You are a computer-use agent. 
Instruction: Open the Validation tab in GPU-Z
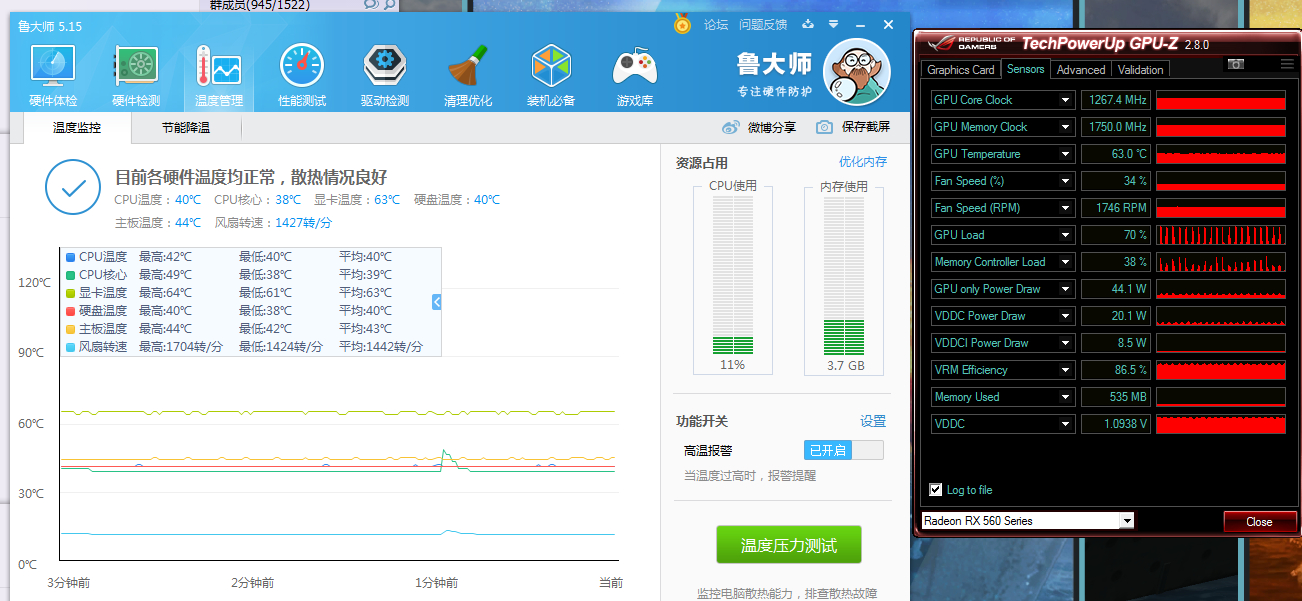pyautogui.click(x=1140, y=70)
